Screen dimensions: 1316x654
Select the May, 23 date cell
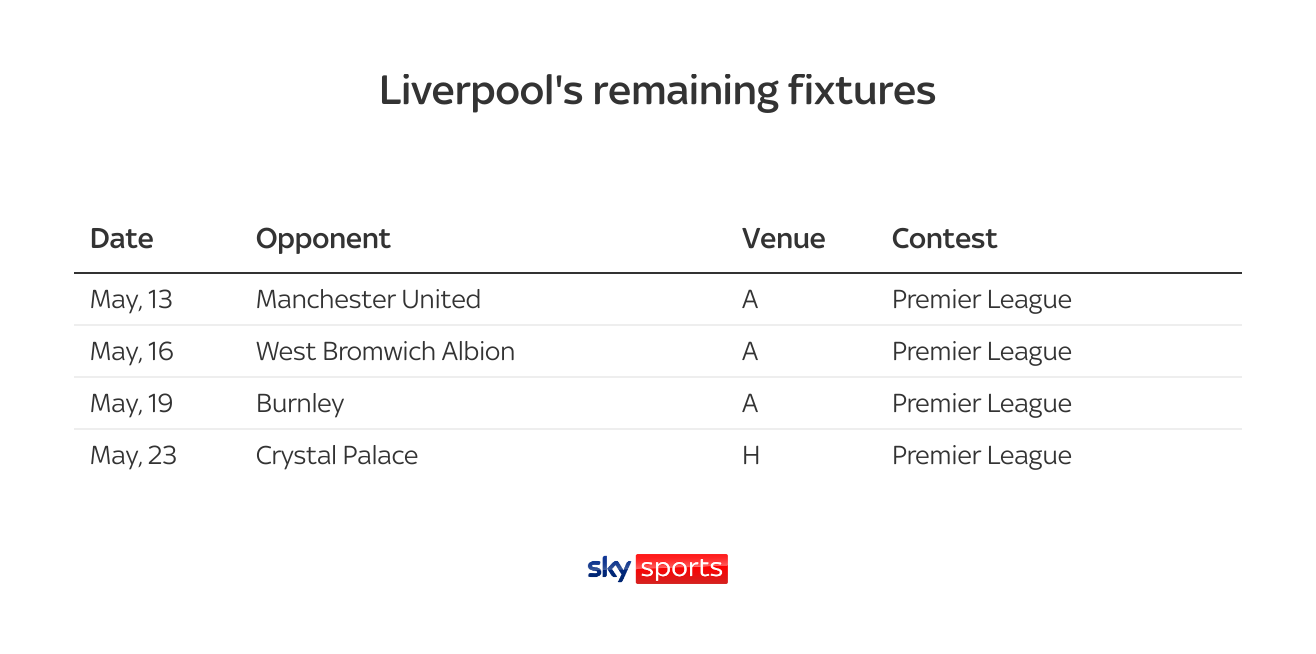pyautogui.click(x=133, y=456)
